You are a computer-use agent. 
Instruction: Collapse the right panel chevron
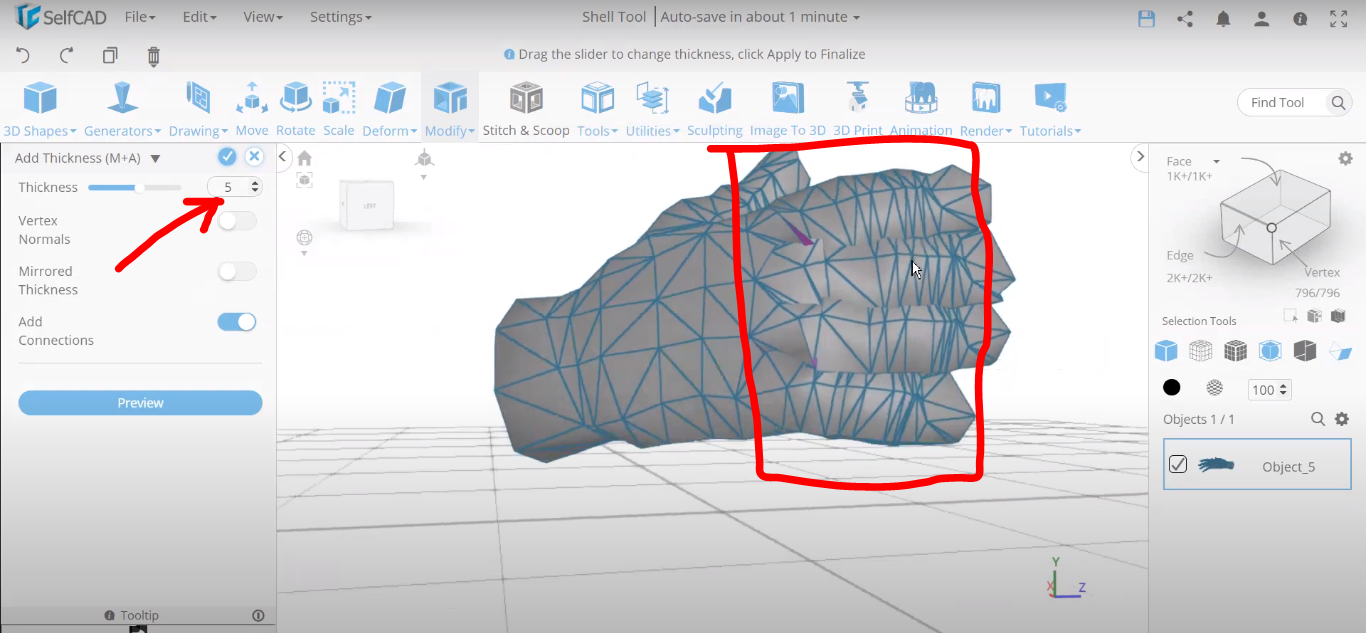(1139, 156)
